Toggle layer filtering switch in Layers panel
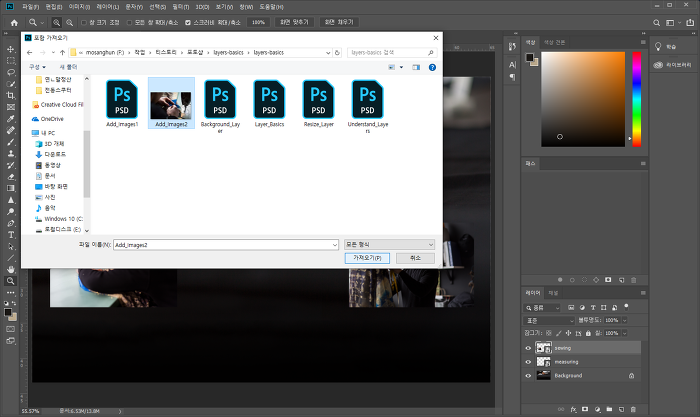Image resolution: width=700 pixels, height=417 pixels. (x=626, y=307)
